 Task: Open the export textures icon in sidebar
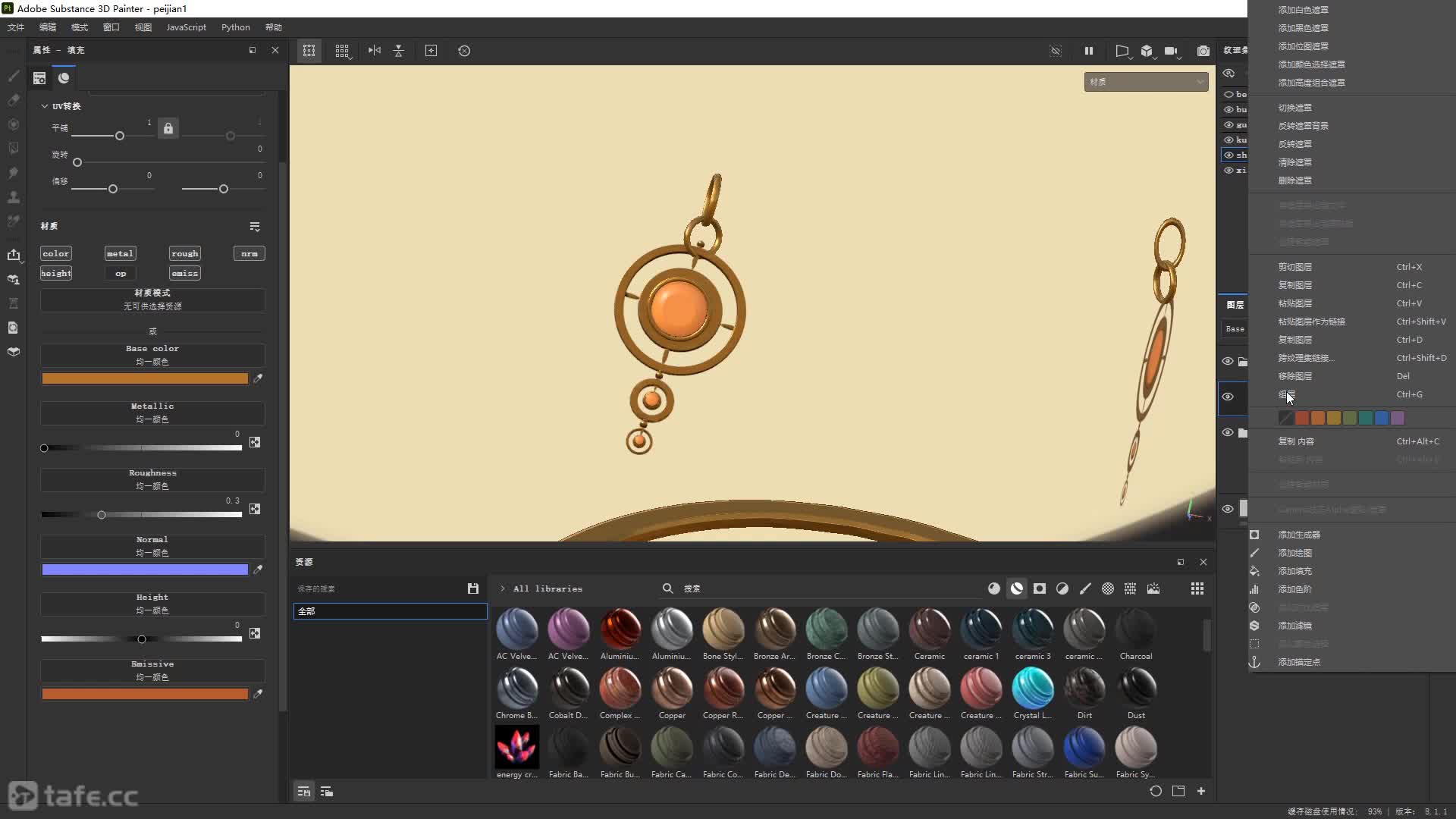[x=13, y=255]
